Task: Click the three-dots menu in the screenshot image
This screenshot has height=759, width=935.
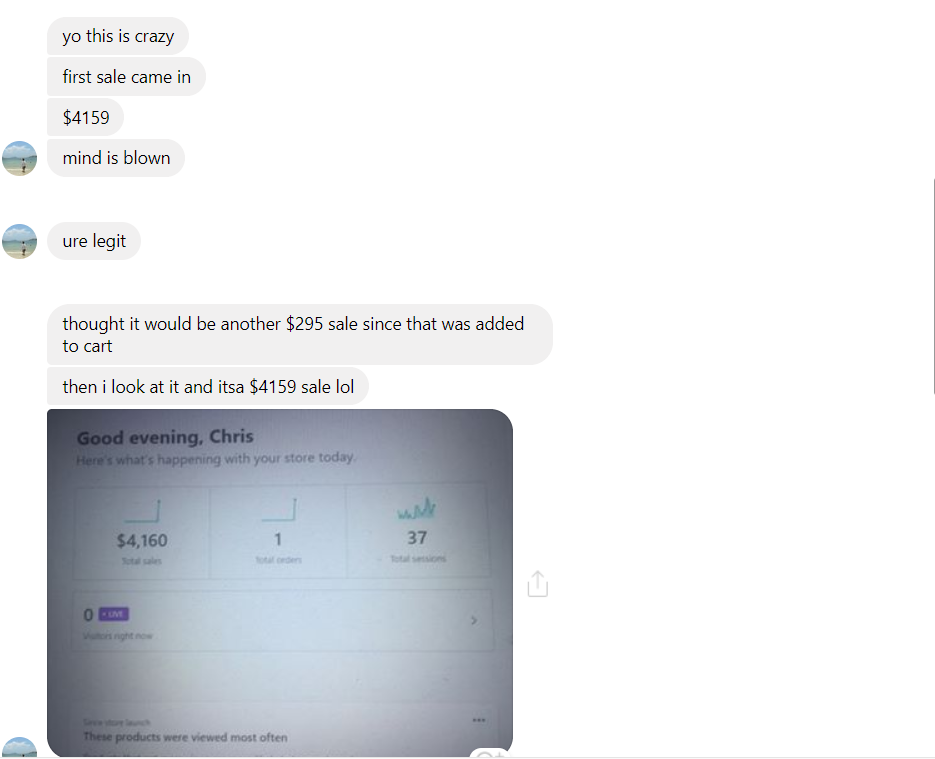Action: 478,720
